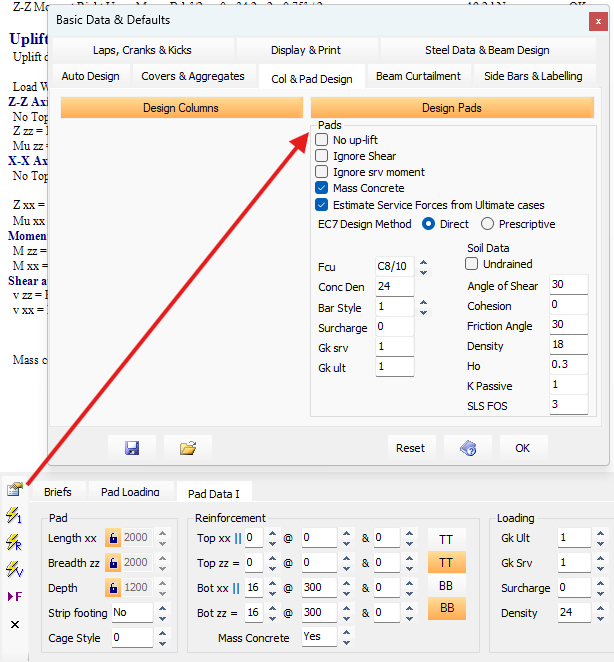Step down the Bar Style value
This screenshot has height=662, width=614.
pyautogui.click(x=423, y=312)
